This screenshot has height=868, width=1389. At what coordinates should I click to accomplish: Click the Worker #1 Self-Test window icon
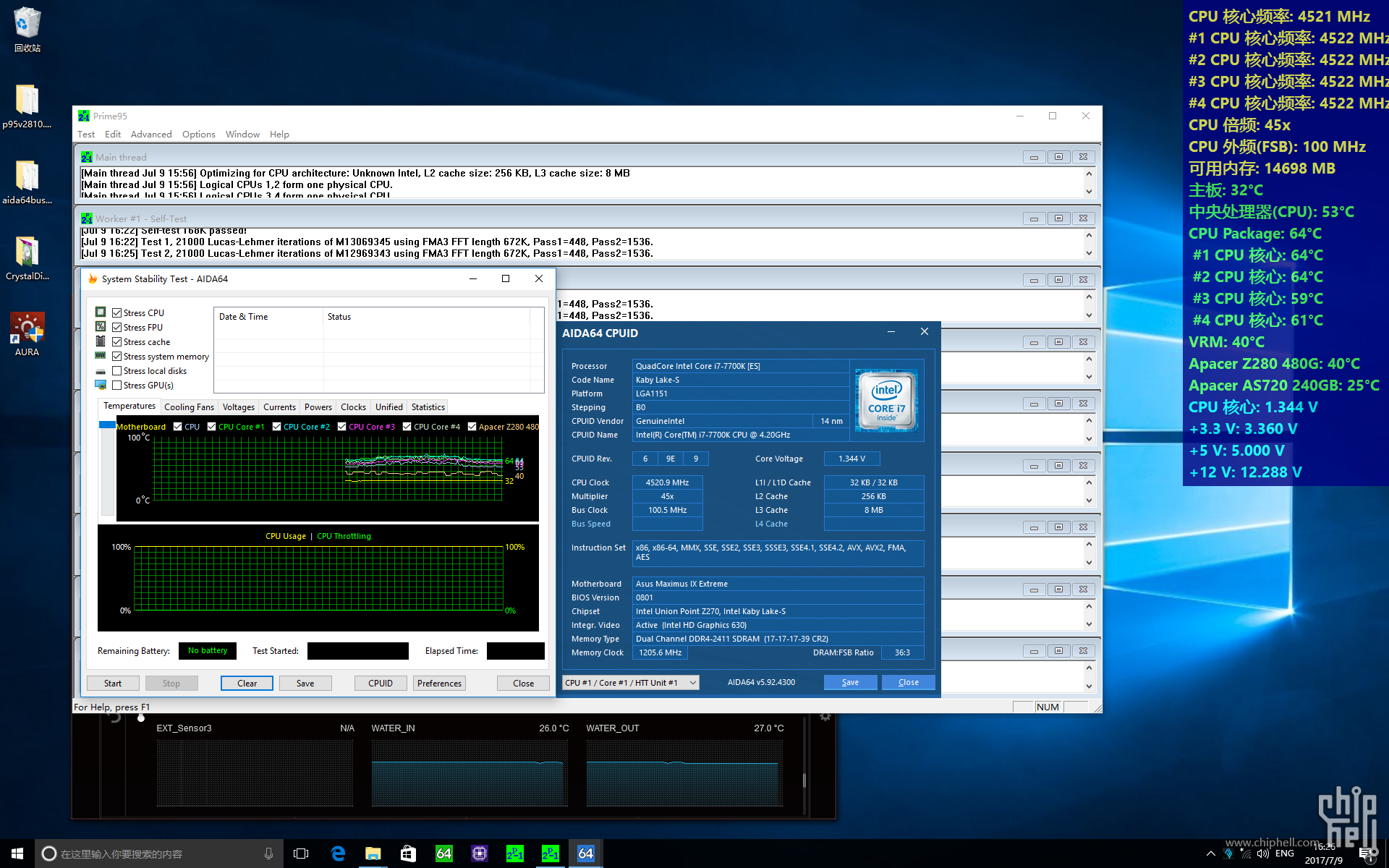pyautogui.click(x=87, y=218)
